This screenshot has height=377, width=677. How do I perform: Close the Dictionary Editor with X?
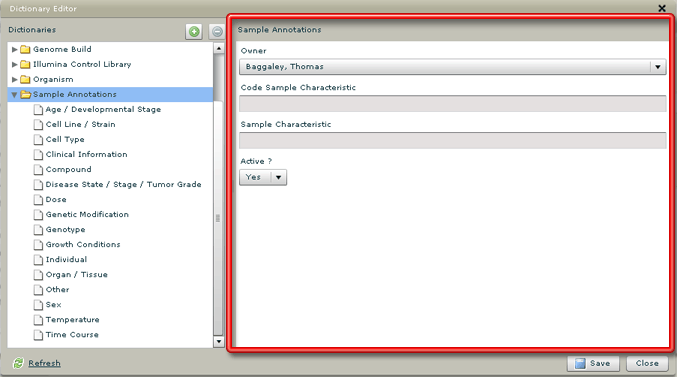[x=662, y=8]
